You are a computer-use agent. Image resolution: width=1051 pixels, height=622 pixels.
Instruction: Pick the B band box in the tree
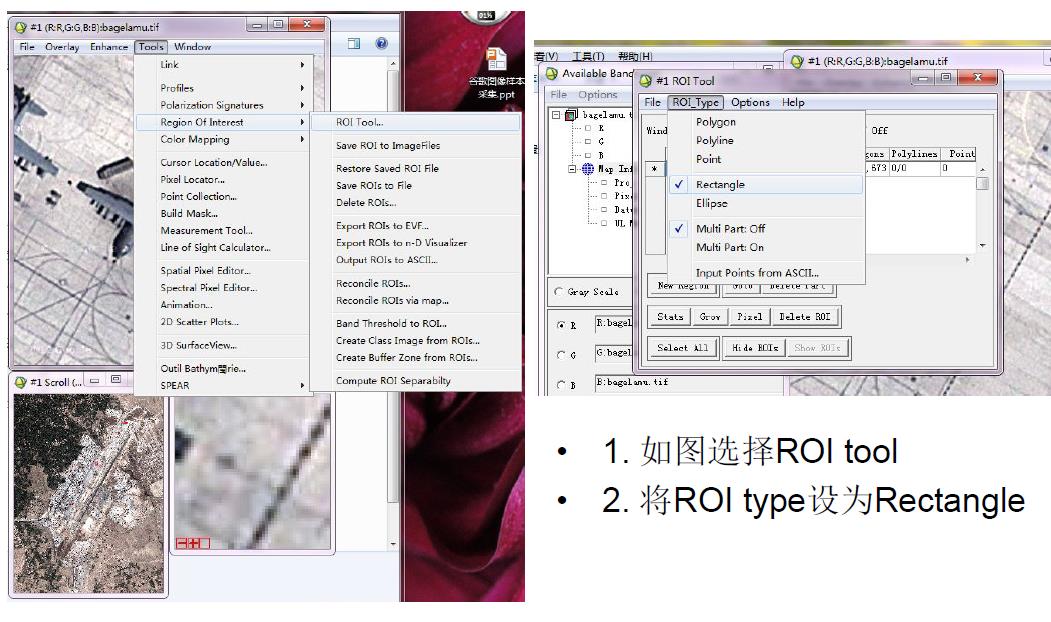pos(588,155)
